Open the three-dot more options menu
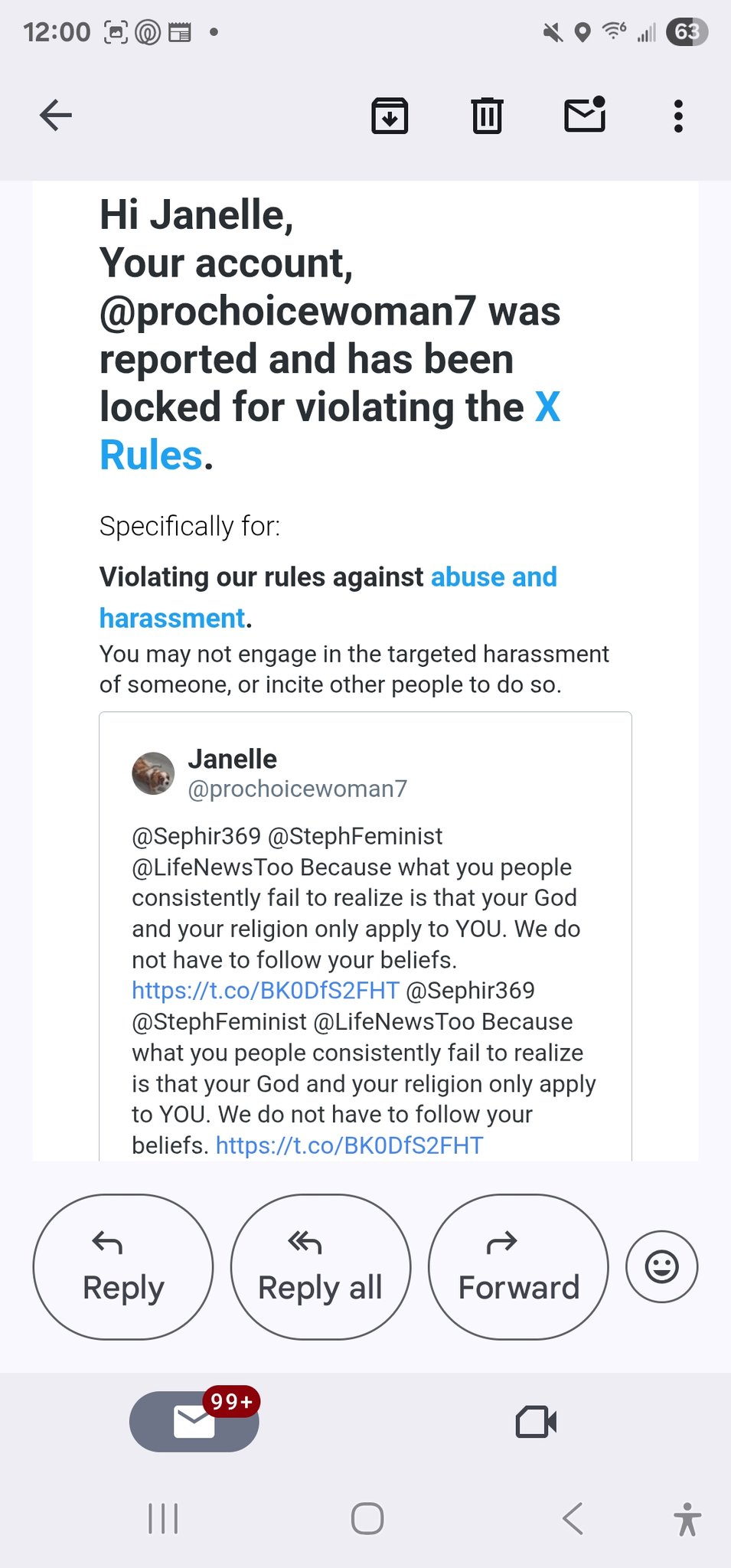This screenshot has width=731, height=1568. coord(677,116)
